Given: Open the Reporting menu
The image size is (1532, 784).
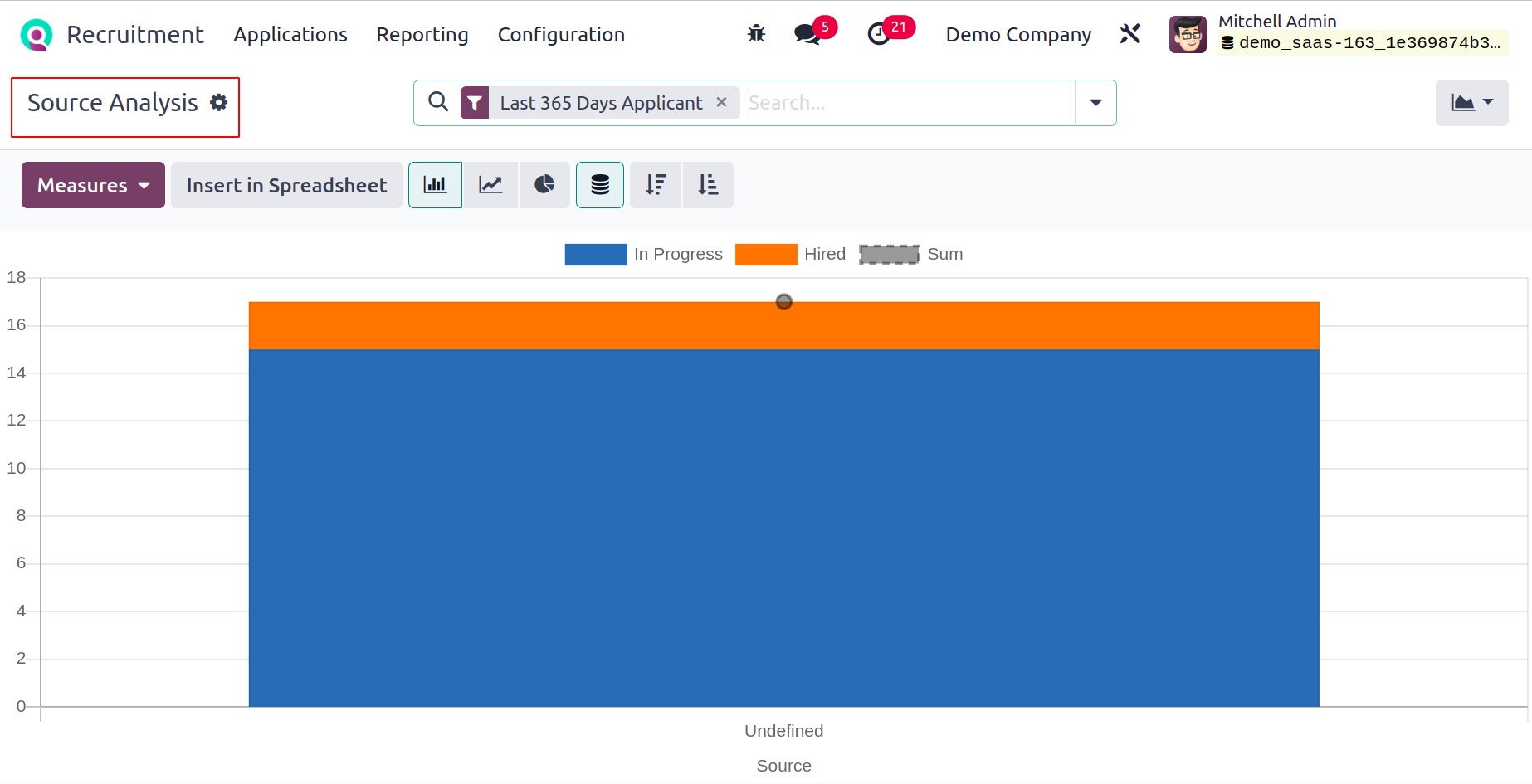Looking at the screenshot, I should pos(422,35).
